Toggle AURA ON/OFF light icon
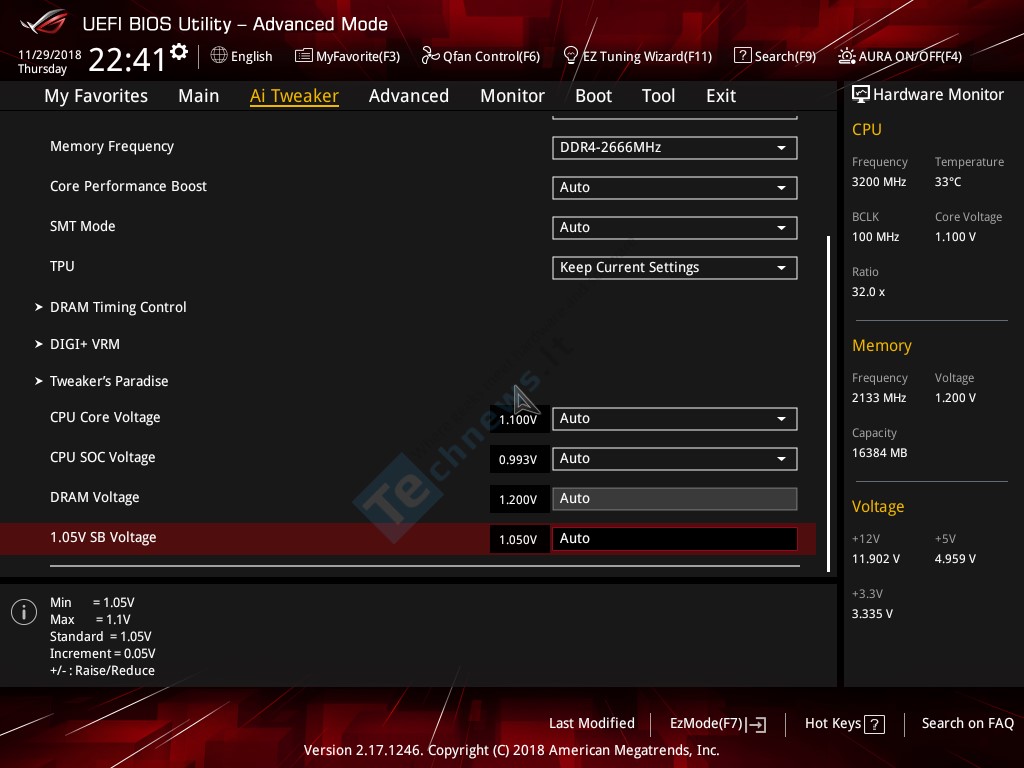 (846, 56)
